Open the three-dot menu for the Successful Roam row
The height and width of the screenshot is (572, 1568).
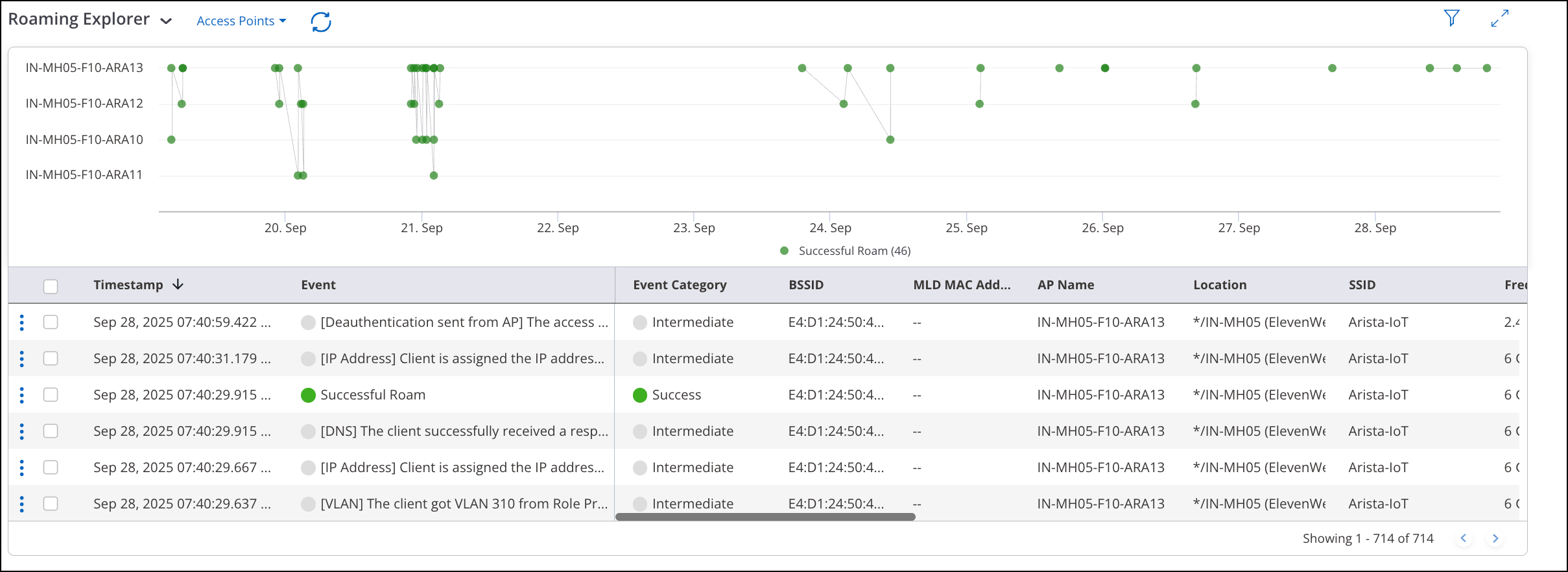pyautogui.click(x=22, y=395)
